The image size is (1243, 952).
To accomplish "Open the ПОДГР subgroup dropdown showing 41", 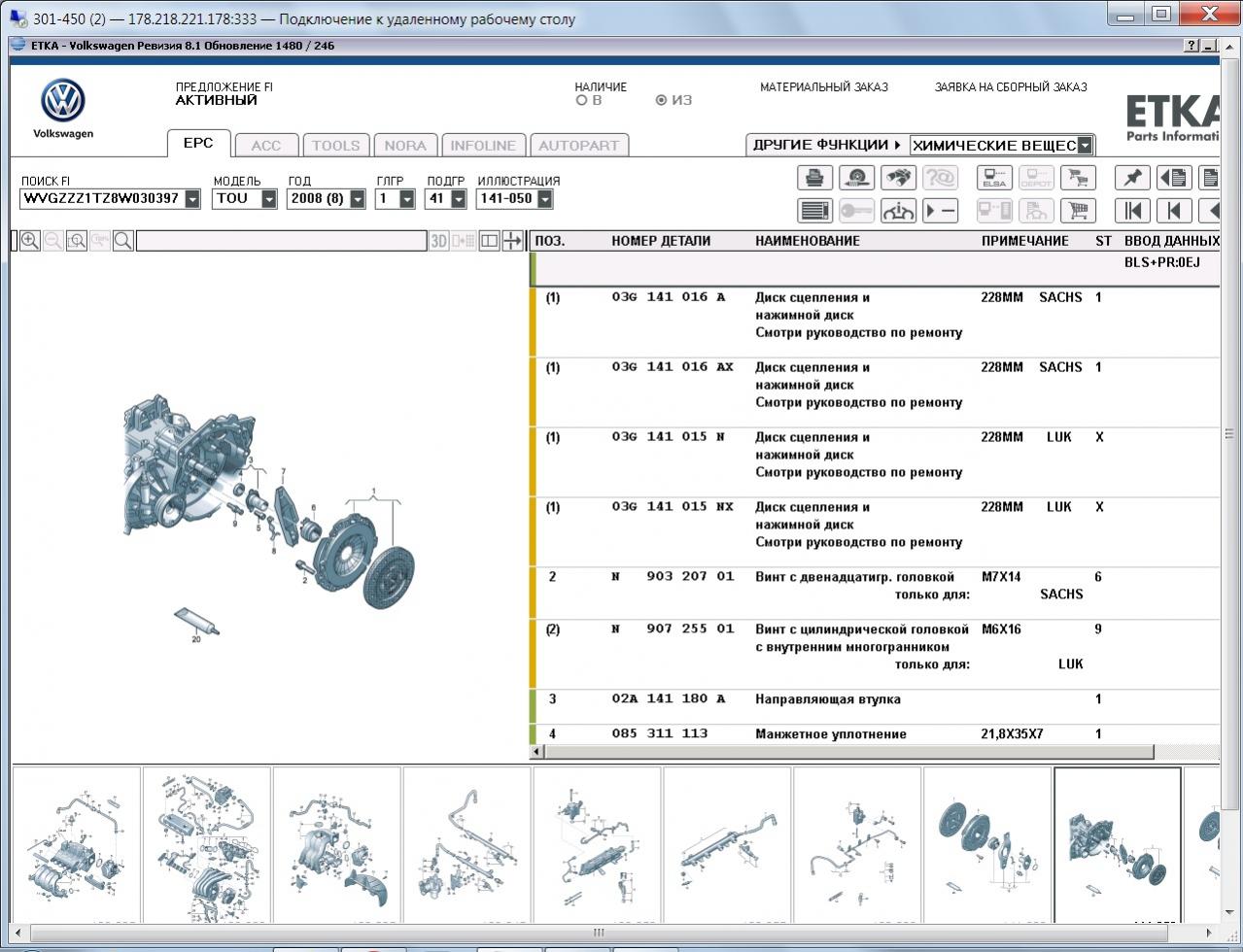I will click(x=459, y=199).
